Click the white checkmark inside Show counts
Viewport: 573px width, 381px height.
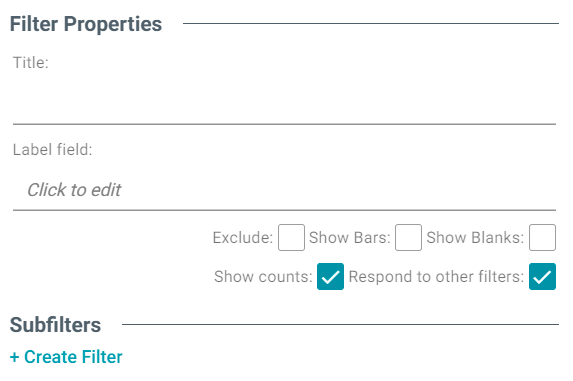(330, 277)
